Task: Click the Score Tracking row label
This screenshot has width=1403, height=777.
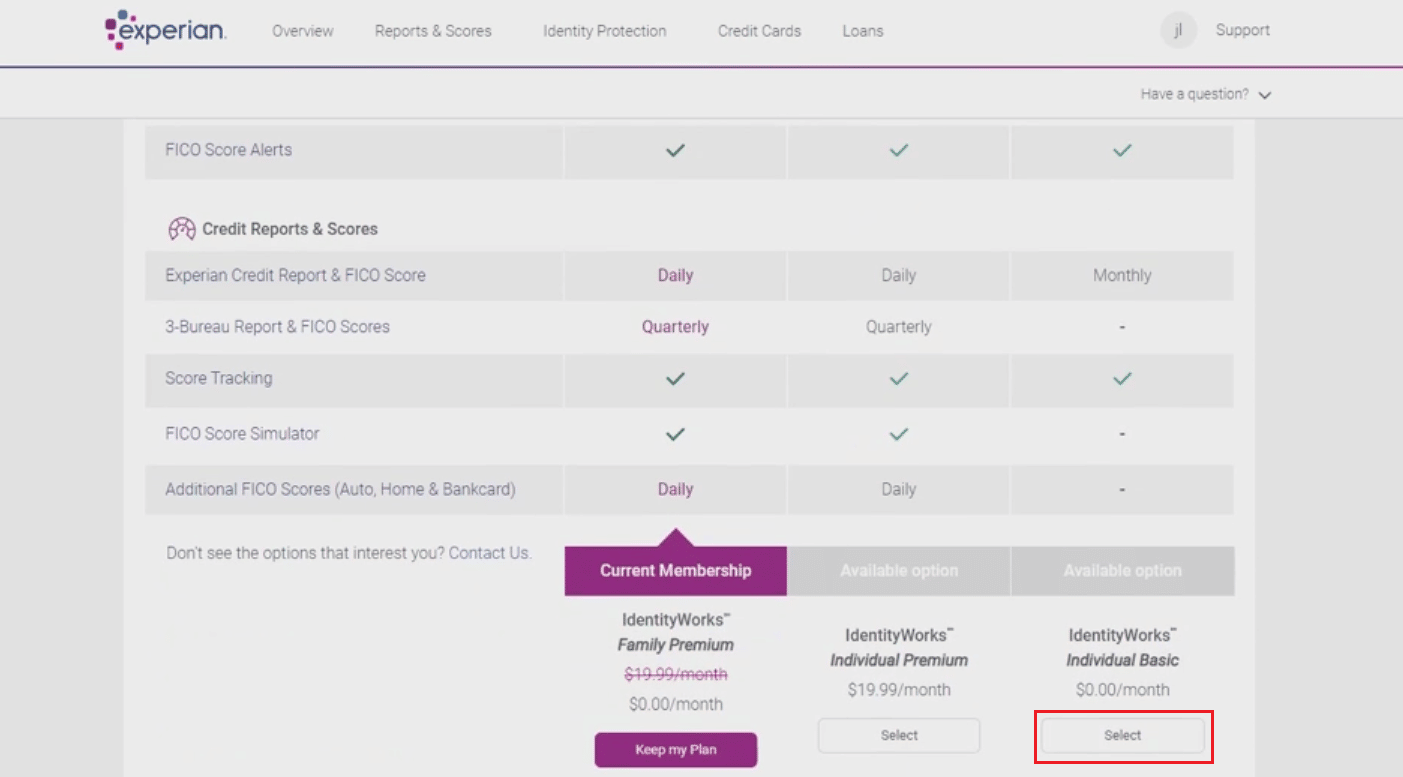Action: (x=219, y=378)
